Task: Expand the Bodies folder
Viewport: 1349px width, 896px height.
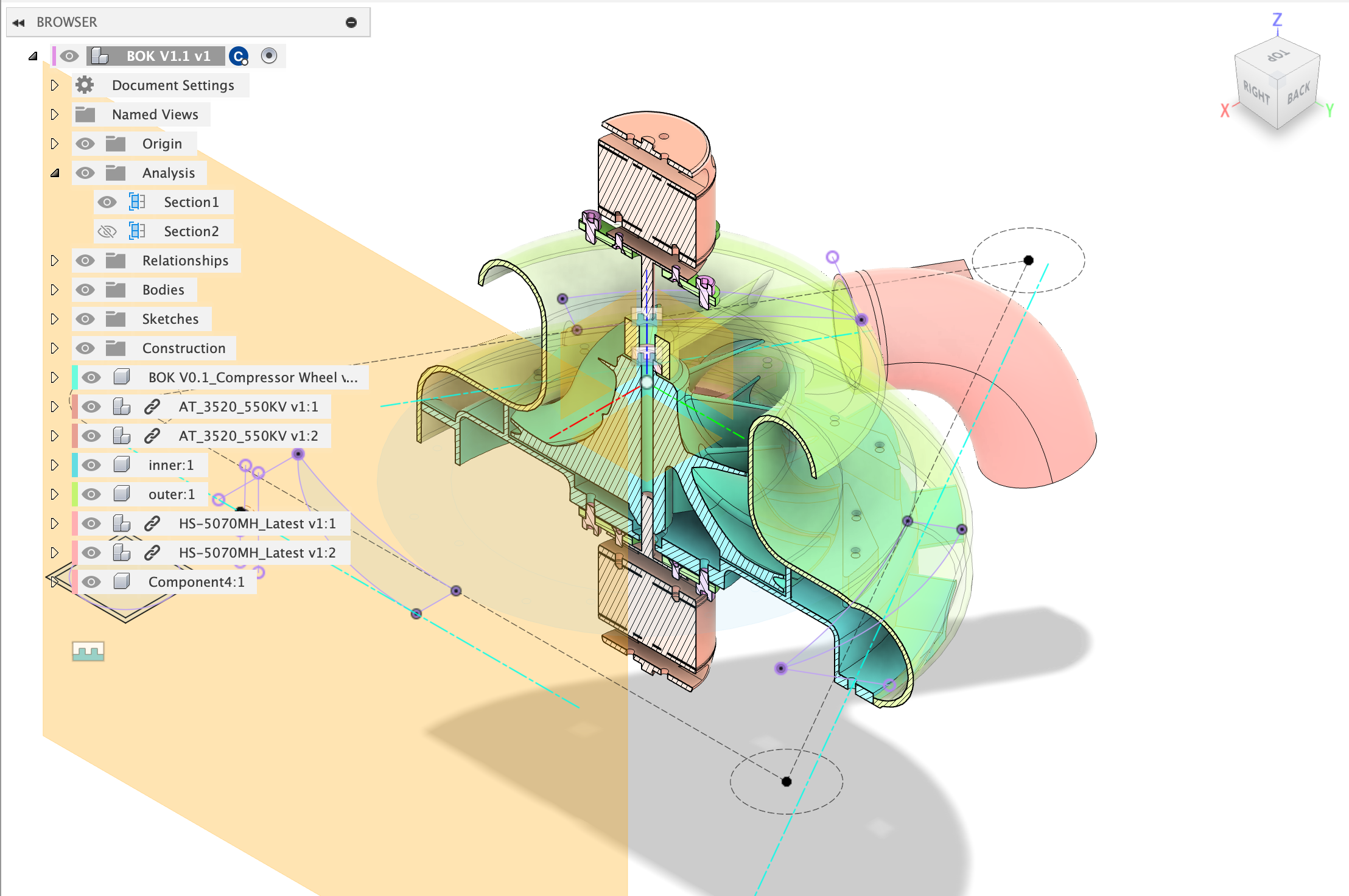Action: pos(55,290)
